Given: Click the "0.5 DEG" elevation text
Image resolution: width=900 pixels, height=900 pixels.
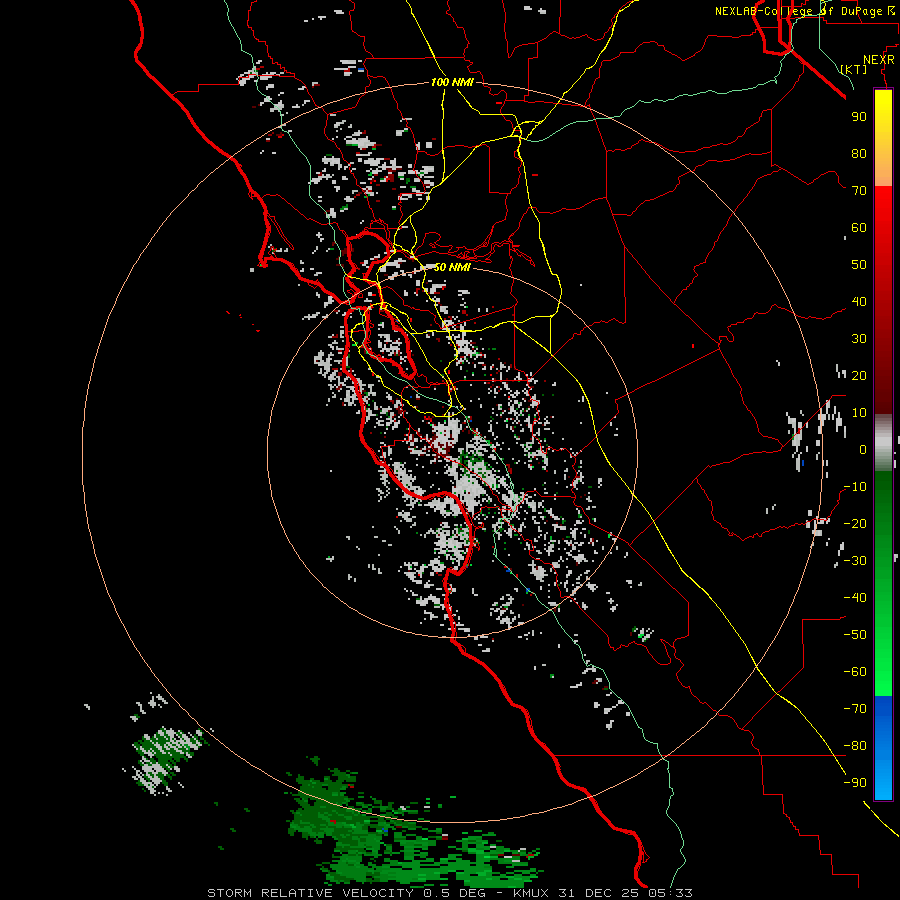Looking at the screenshot, I should click(x=454, y=893).
